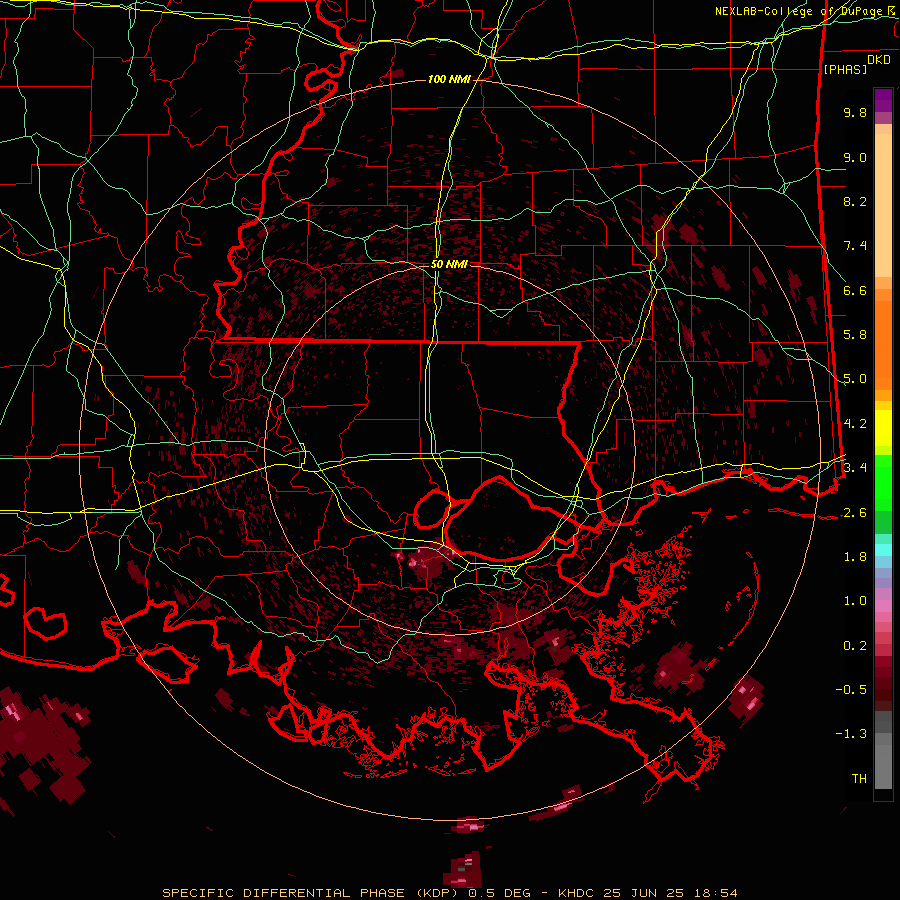The height and width of the screenshot is (900, 900).
Task: Pick the orange segment of the color bar
Action: [883, 345]
